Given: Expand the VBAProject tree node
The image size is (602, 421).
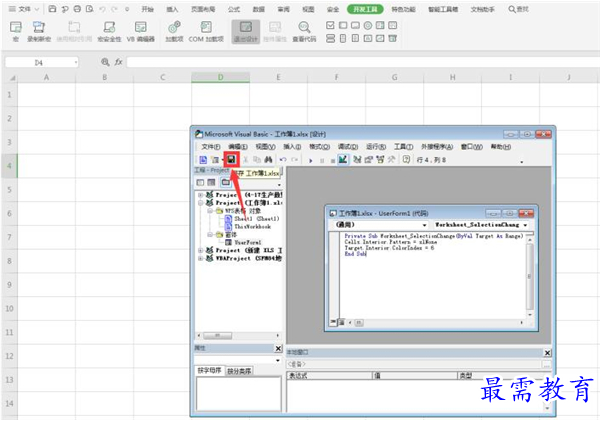Looking at the screenshot, I should pyautogui.click(x=200, y=258).
